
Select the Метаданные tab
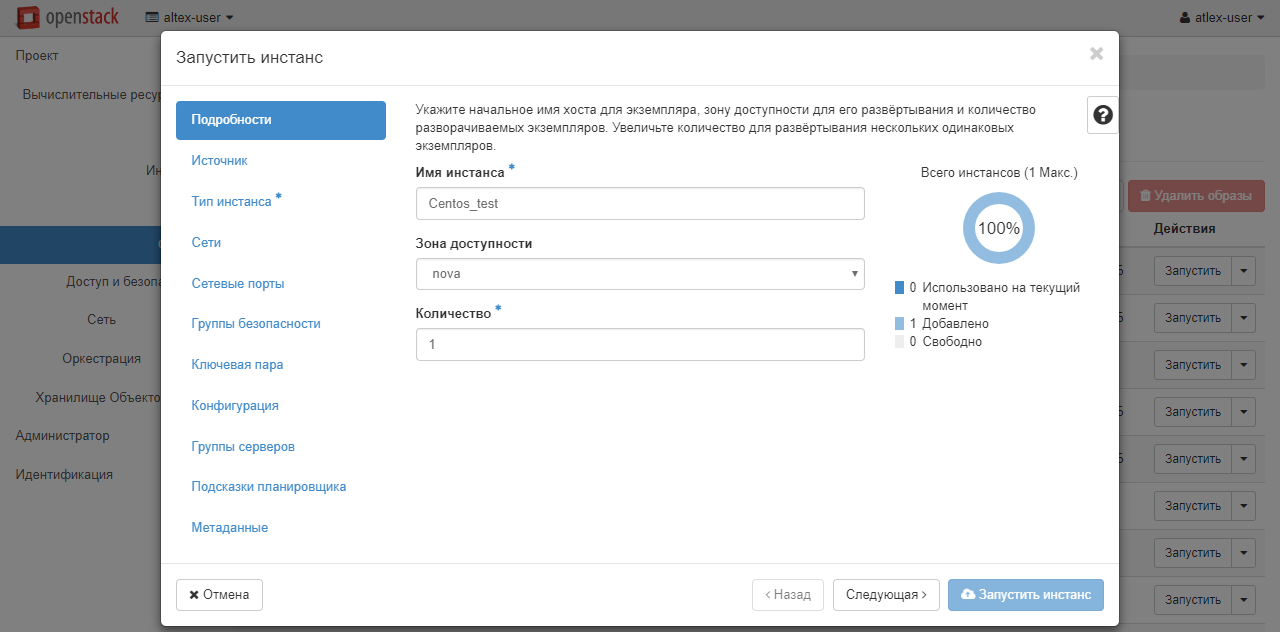pos(230,528)
